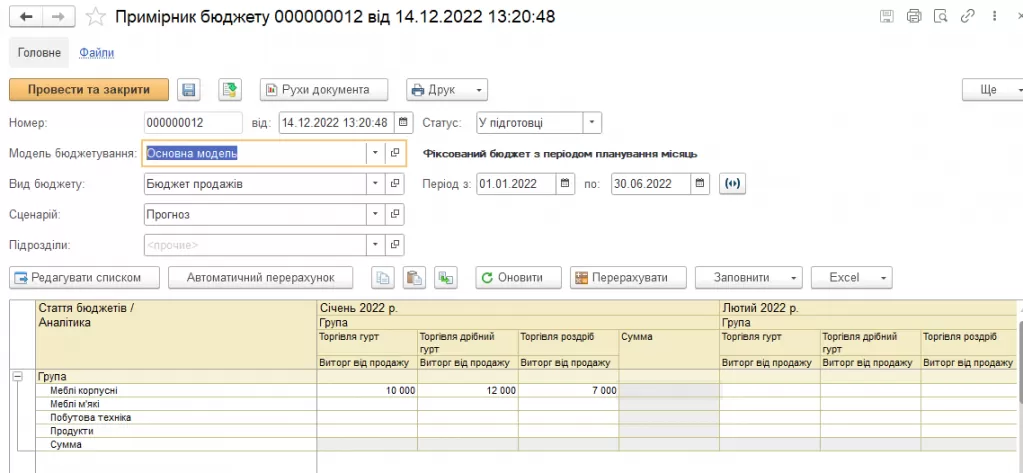Screen dimensions: 1023x473
Task: Expand the Вид бюджету dropdown arrow
Action: [x=375, y=184]
